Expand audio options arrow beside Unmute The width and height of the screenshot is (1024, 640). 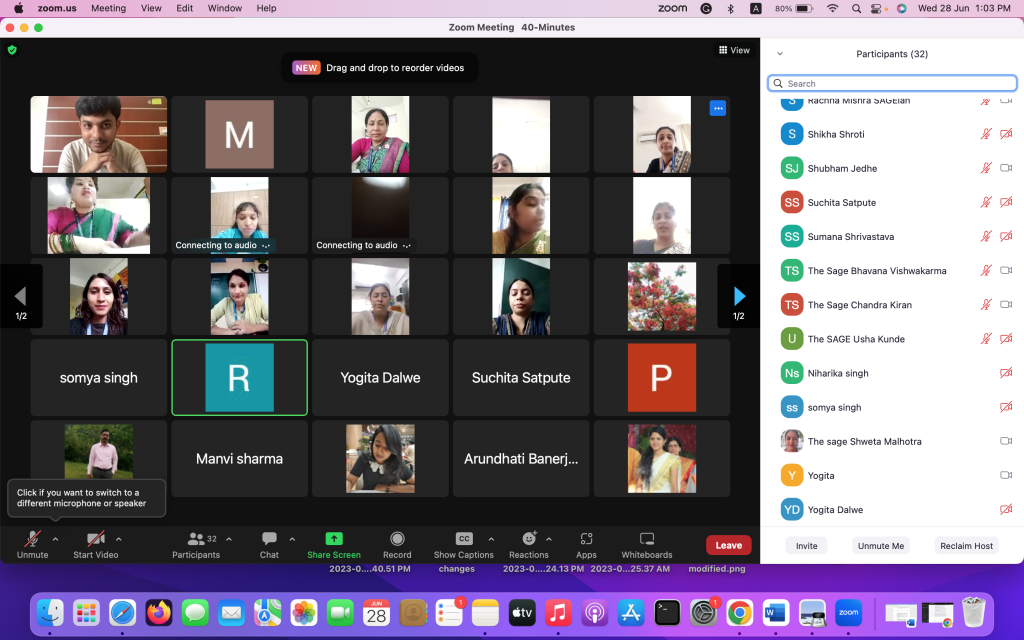55,538
